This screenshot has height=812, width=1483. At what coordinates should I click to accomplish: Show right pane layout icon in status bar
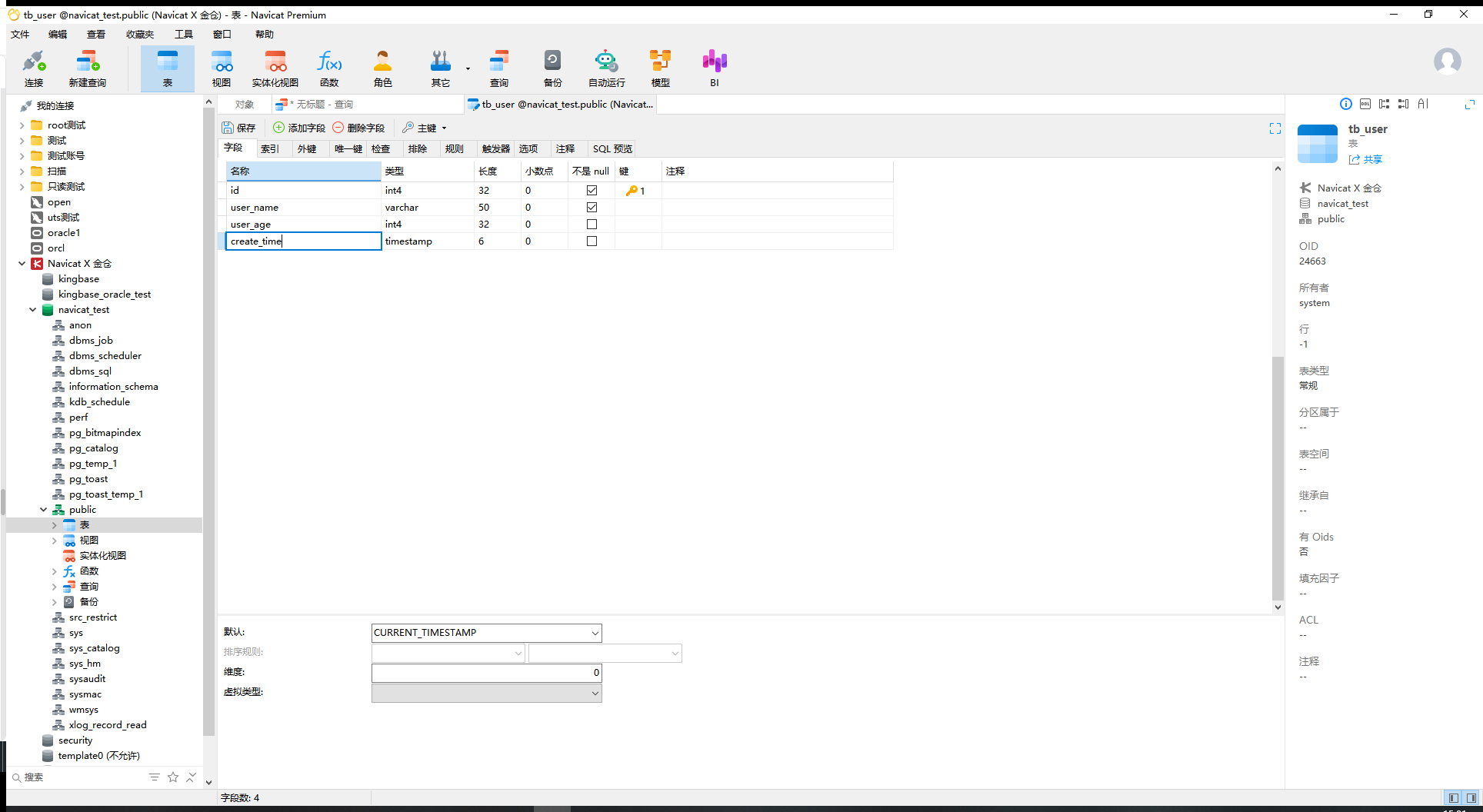click(1471, 798)
